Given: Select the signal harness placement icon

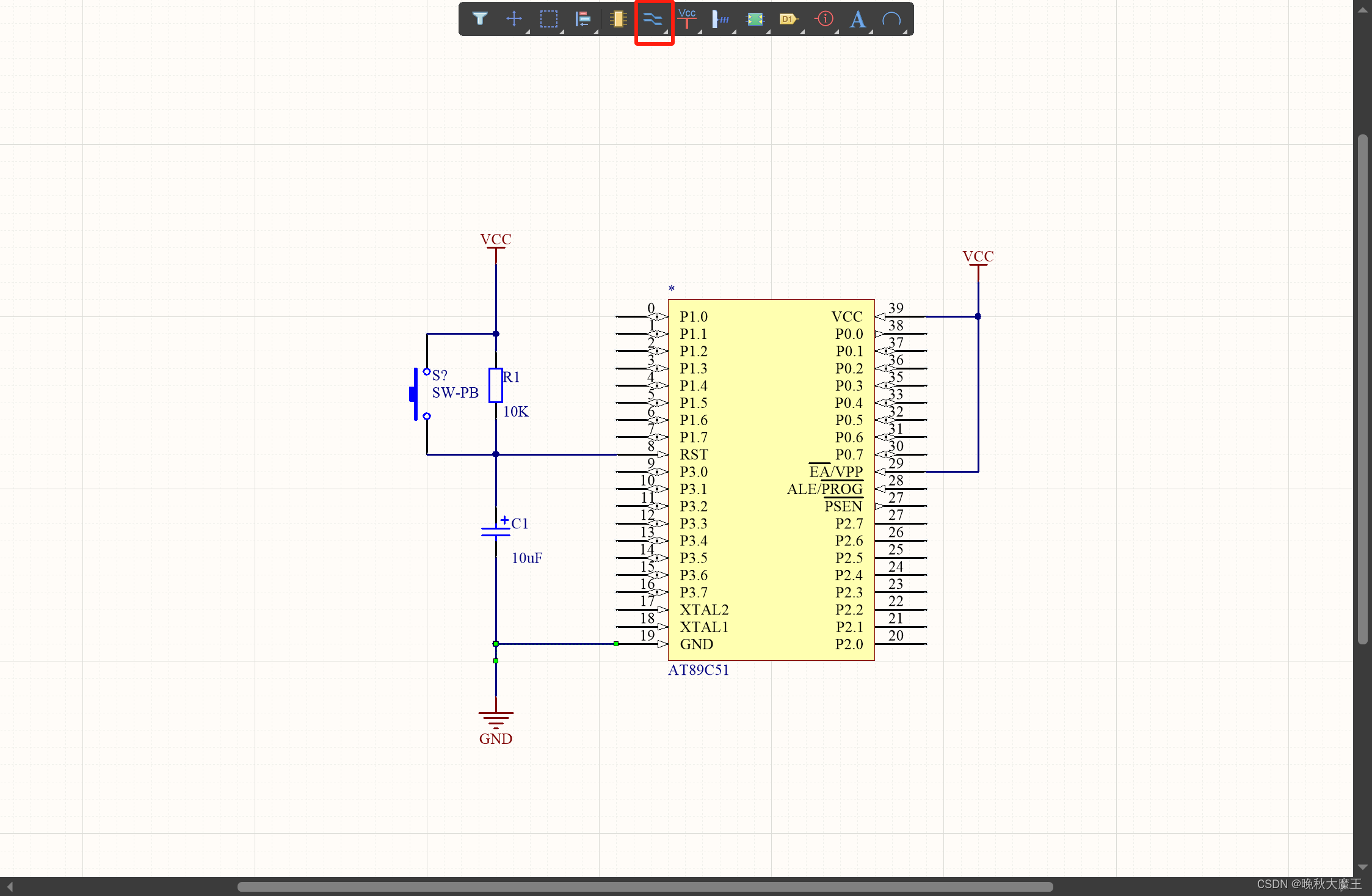Looking at the screenshot, I should point(721,19).
